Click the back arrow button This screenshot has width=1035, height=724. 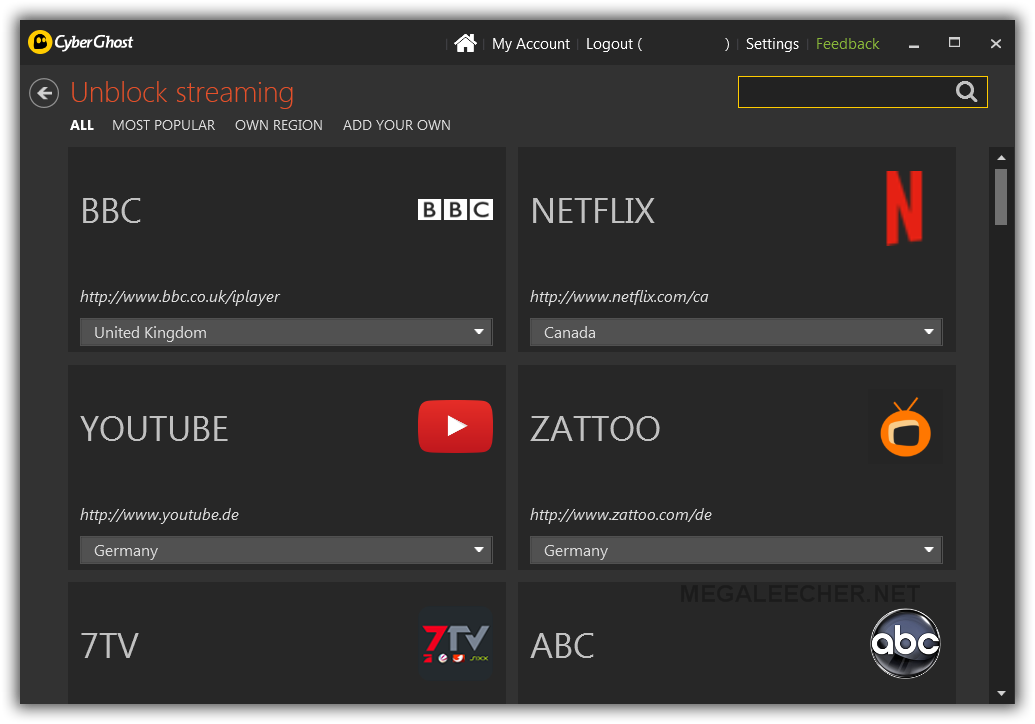(x=44, y=93)
